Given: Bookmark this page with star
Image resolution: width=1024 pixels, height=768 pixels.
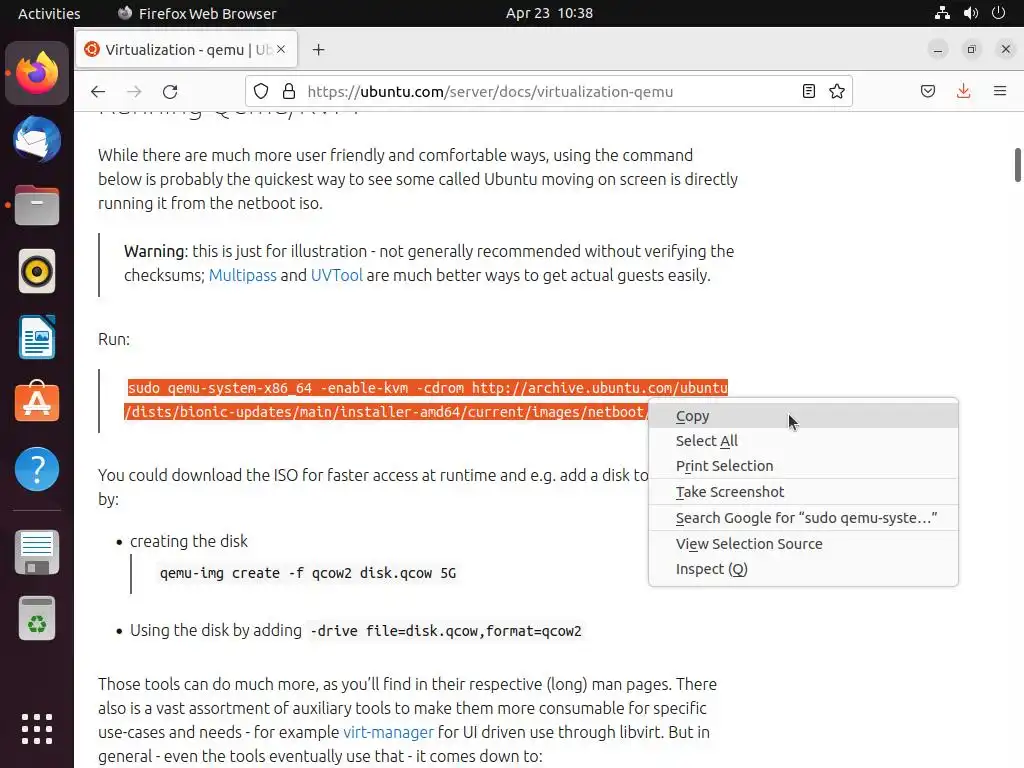Looking at the screenshot, I should (x=837, y=91).
